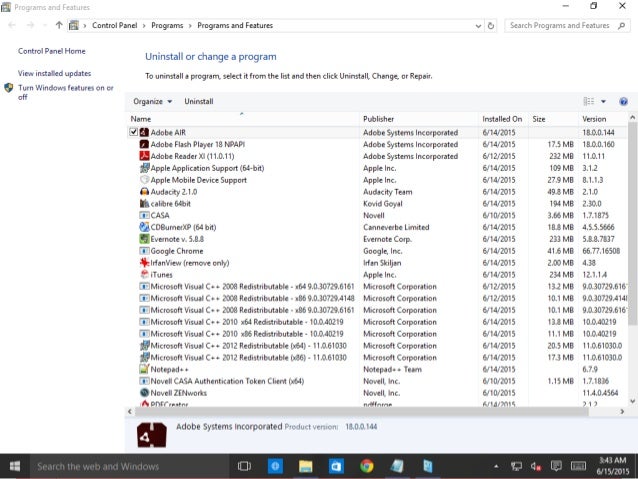Uncheck the Adobe AIR checkbox

pyautogui.click(x=133, y=132)
